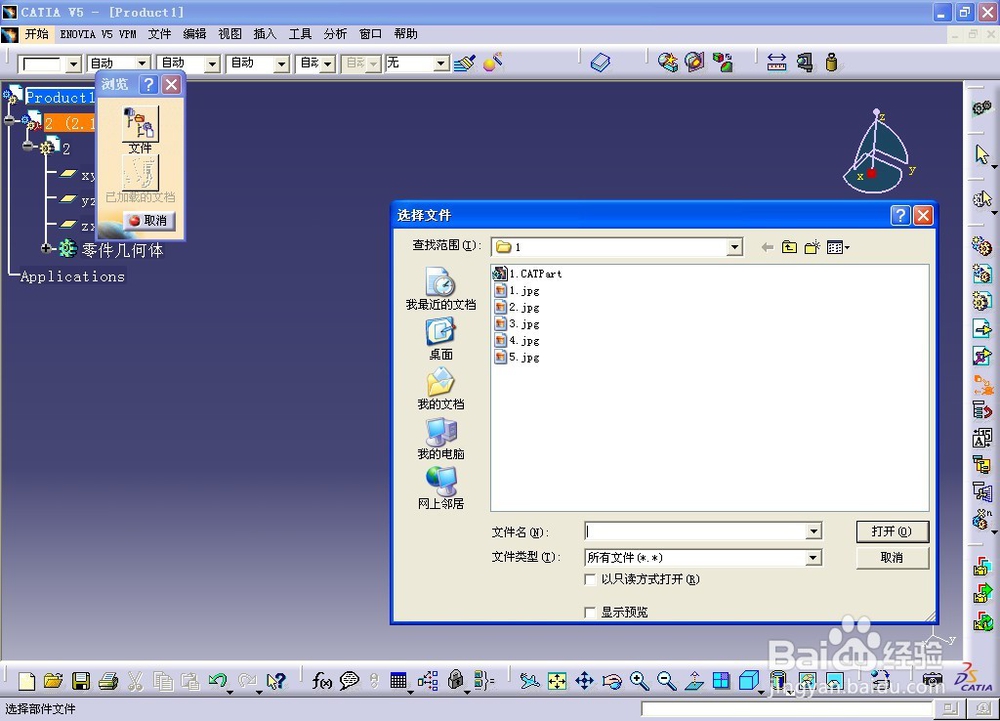The image size is (1000, 721).
Task: Click the Isometric view cube icon
Action: pos(749,681)
